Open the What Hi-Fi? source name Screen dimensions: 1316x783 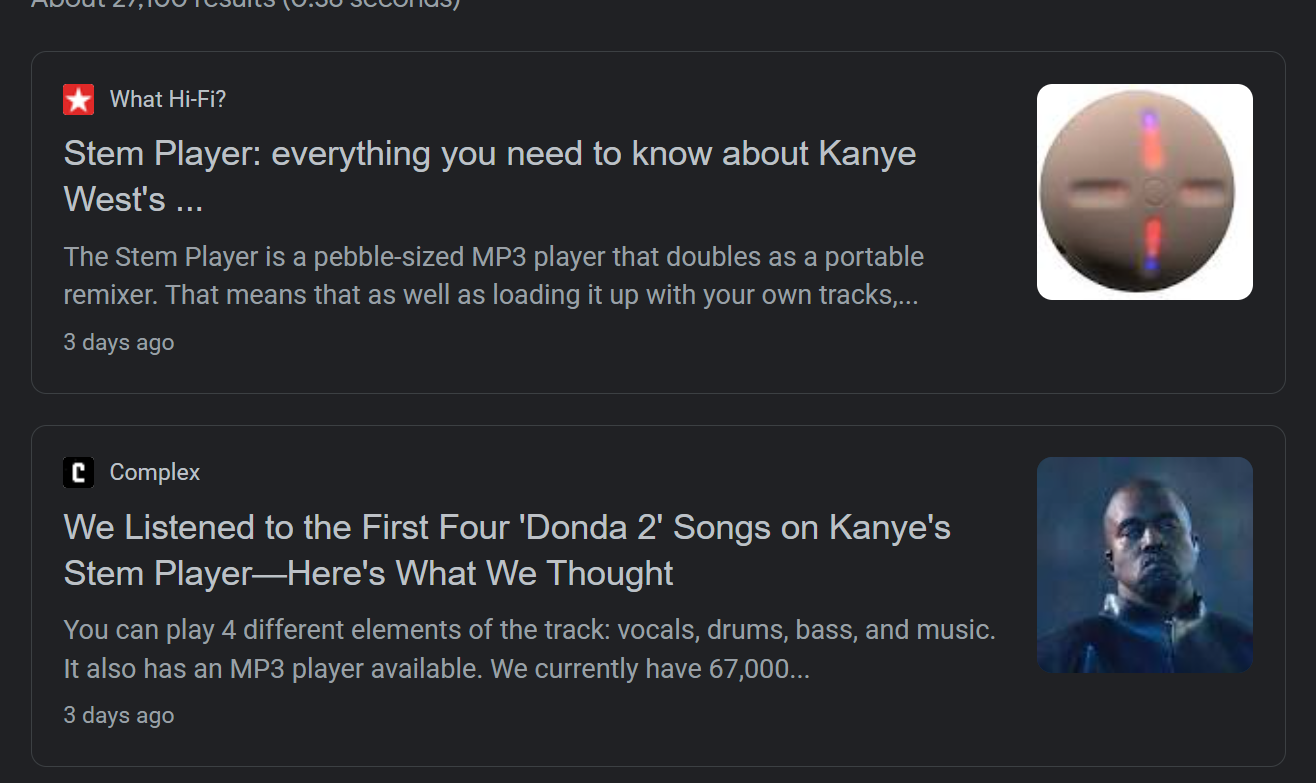point(168,99)
